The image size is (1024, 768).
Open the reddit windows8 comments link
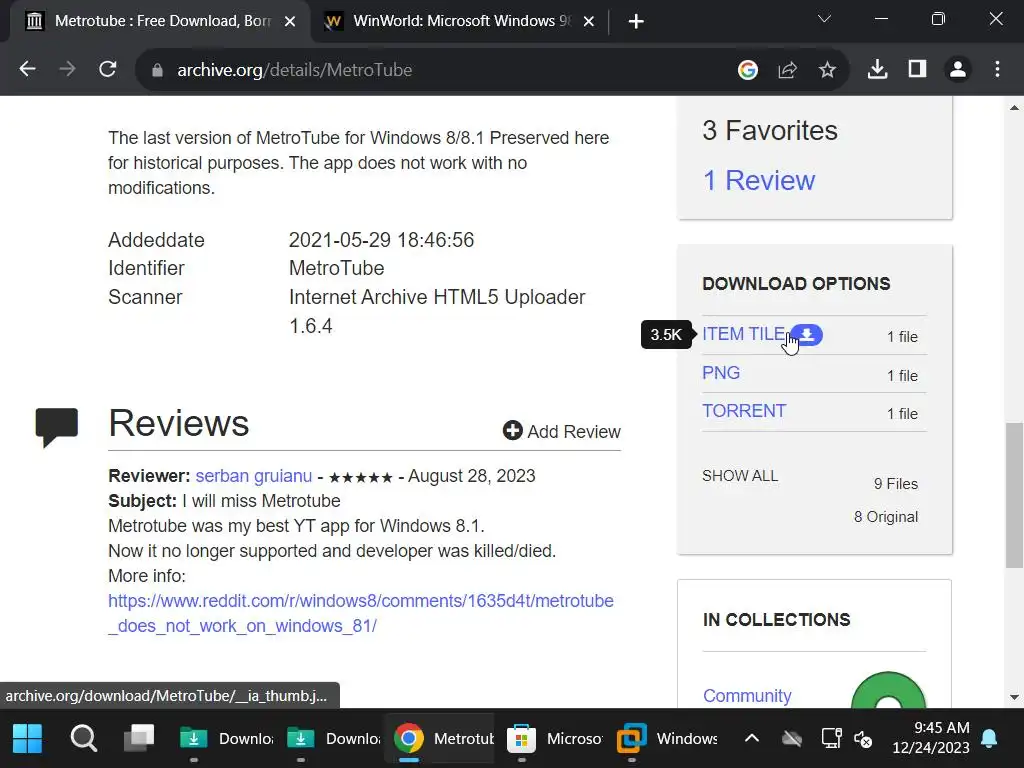[360, 613]
